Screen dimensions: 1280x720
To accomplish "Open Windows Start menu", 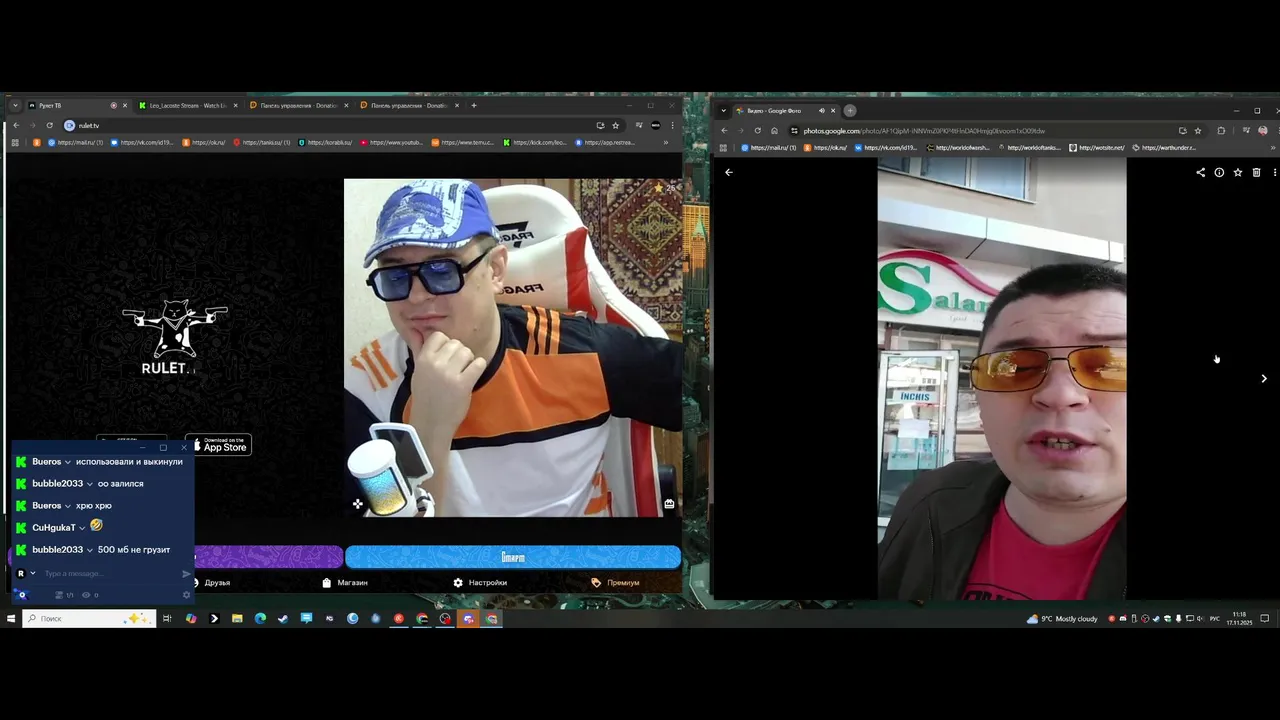I will tap(11, 618).
